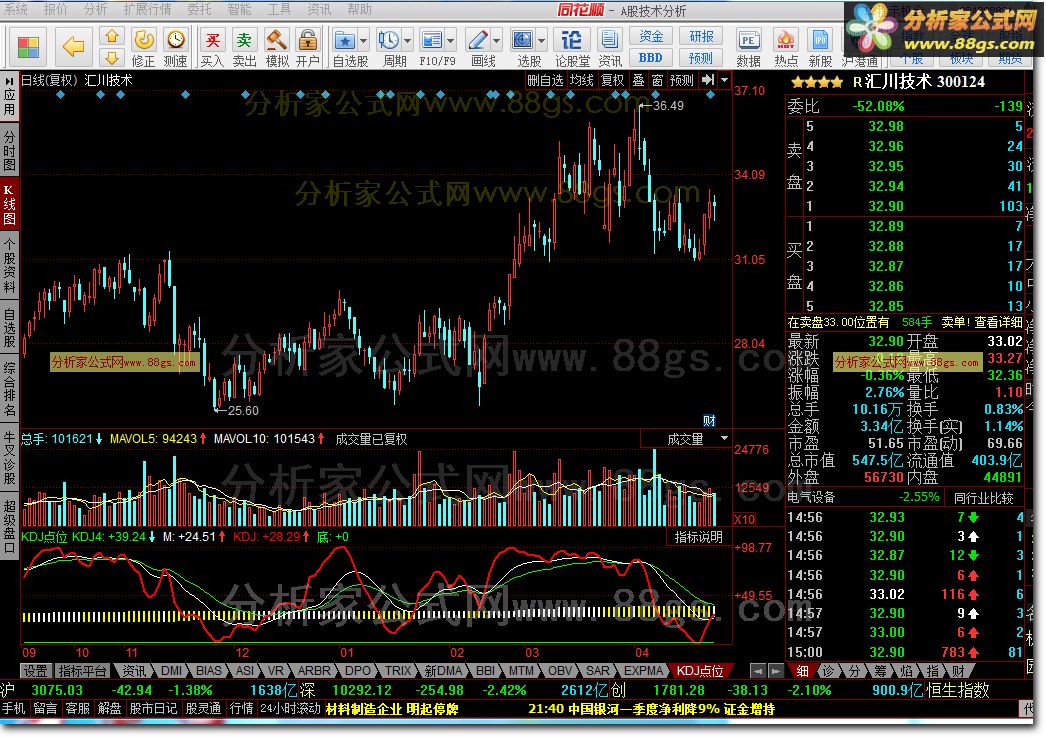Switch to 筹 chip distribution tab
Image resolution: width=1046 pixels, height=737 pixels.
[880, 671]
